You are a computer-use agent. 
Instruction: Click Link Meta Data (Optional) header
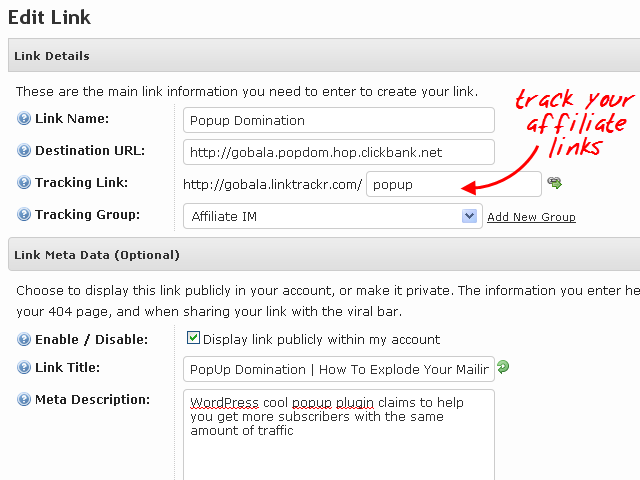point(324,254)
